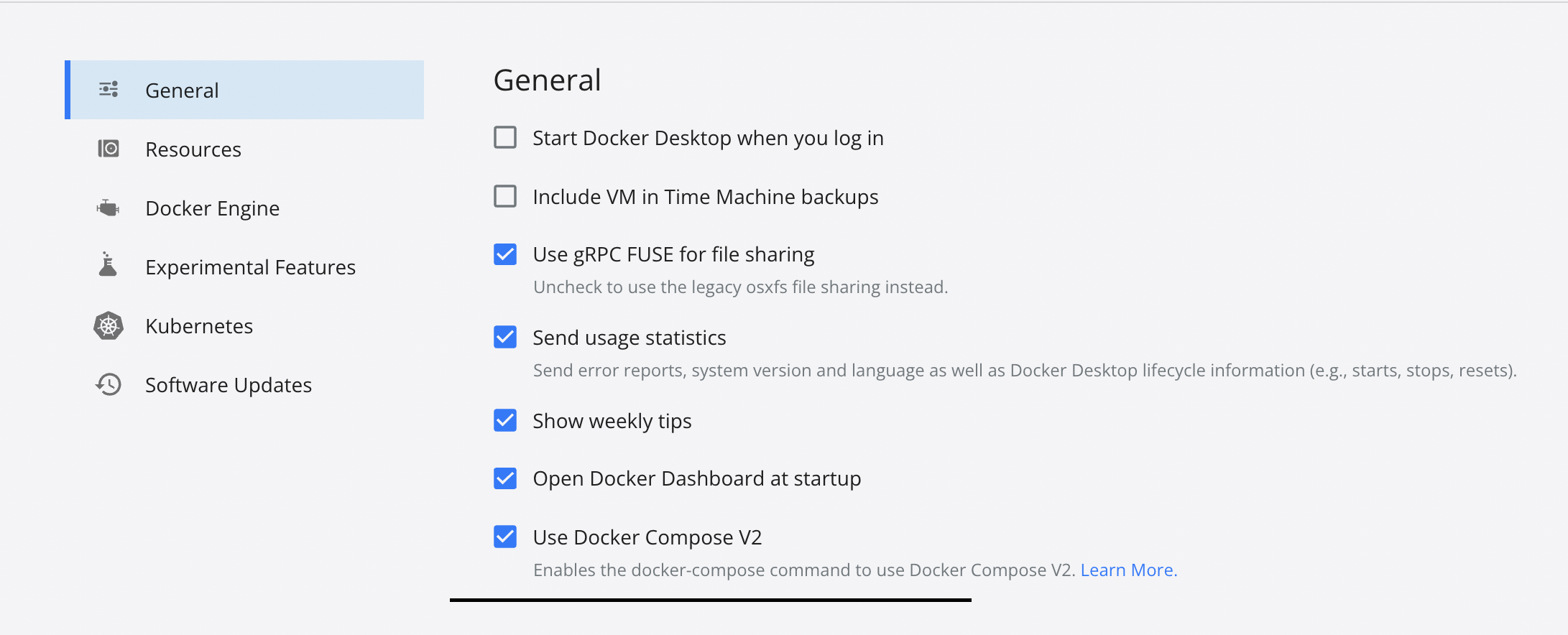Open the Kubernetes settings section
Viewport: 1568px width, 635px height.
tap(199, 325)
